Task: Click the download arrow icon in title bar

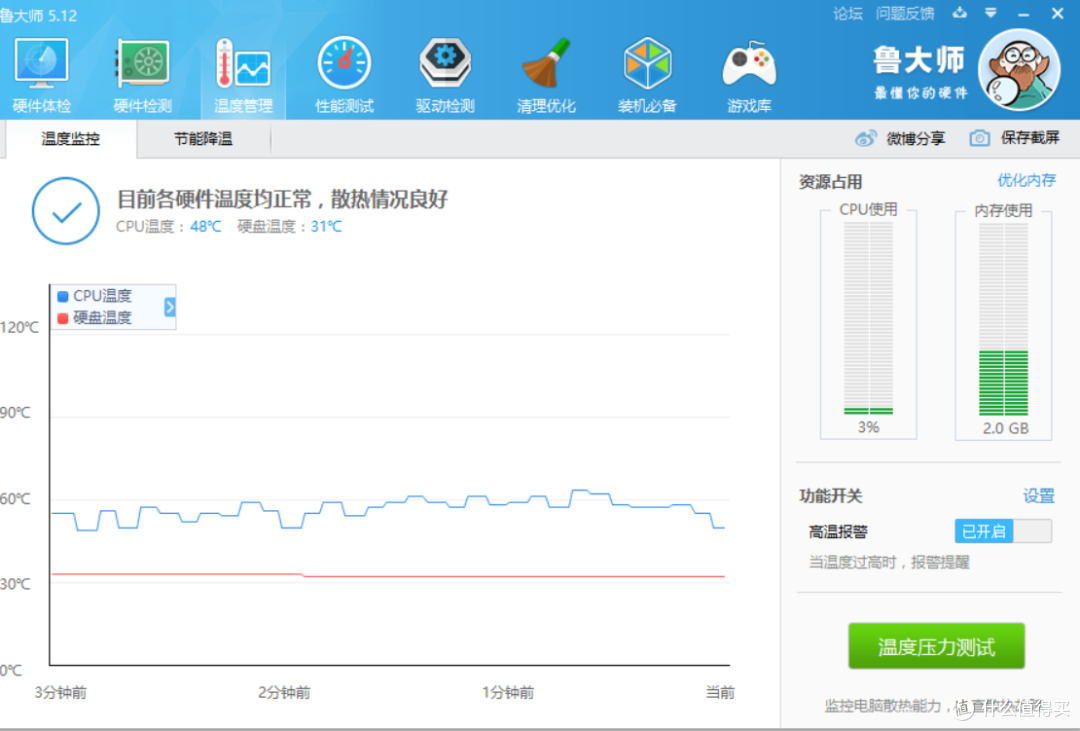Action: (959, 13)
